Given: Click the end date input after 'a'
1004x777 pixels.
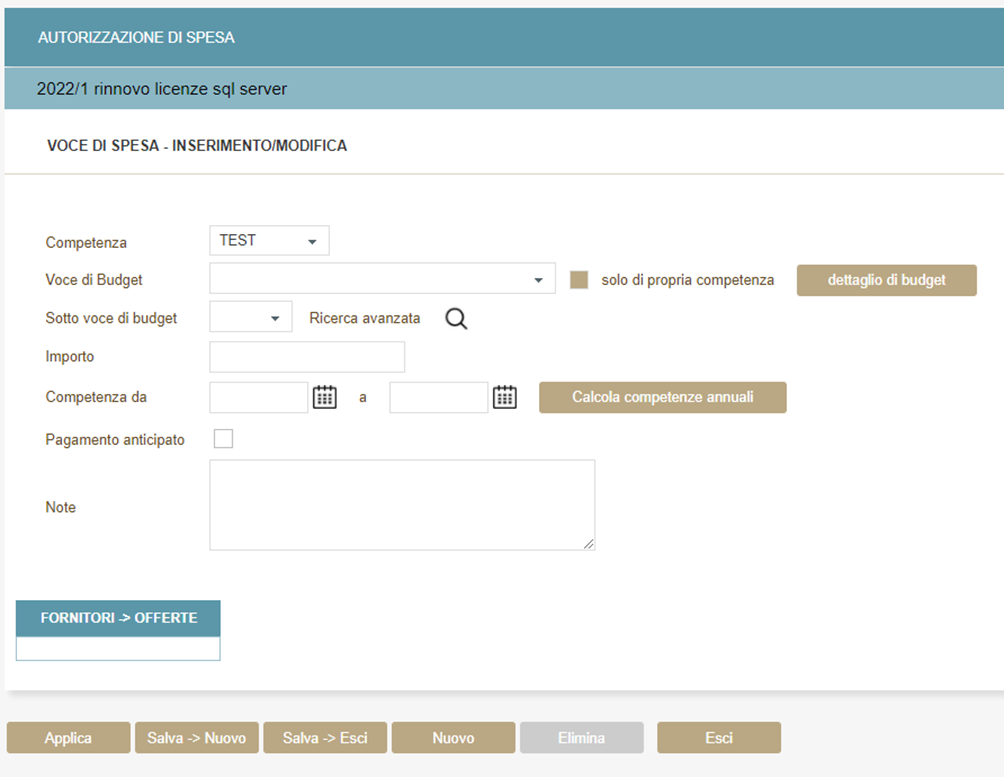Looking at the screenshot, I should 438,397.
